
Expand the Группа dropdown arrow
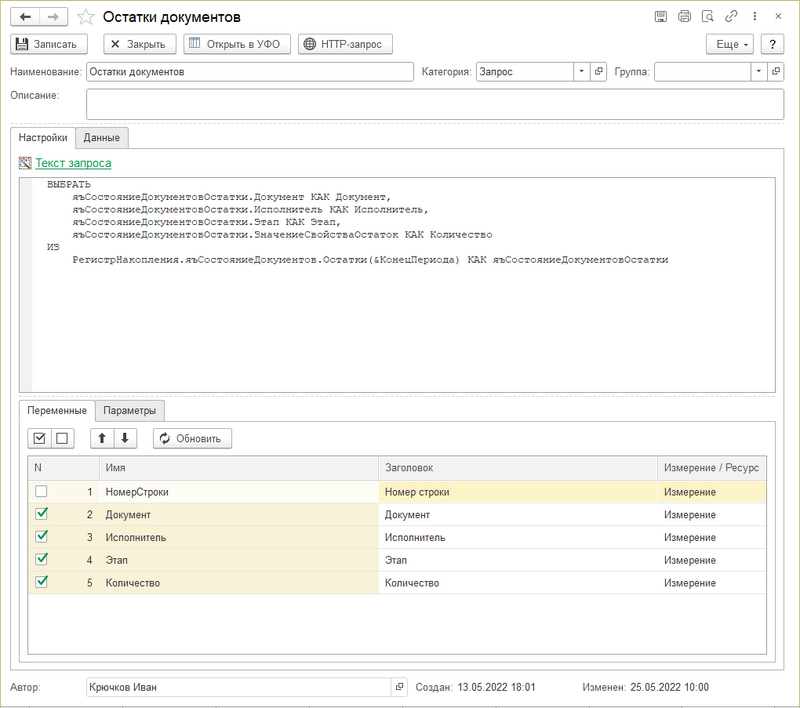759,72
